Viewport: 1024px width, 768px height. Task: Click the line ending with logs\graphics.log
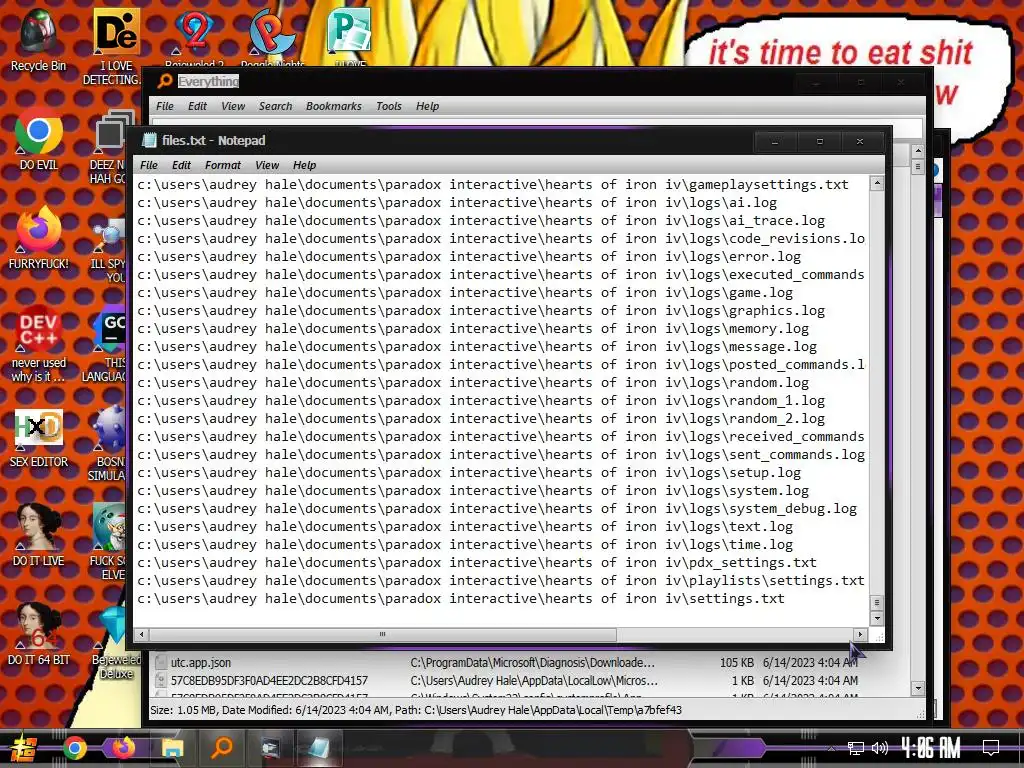[x=481, y=311]
